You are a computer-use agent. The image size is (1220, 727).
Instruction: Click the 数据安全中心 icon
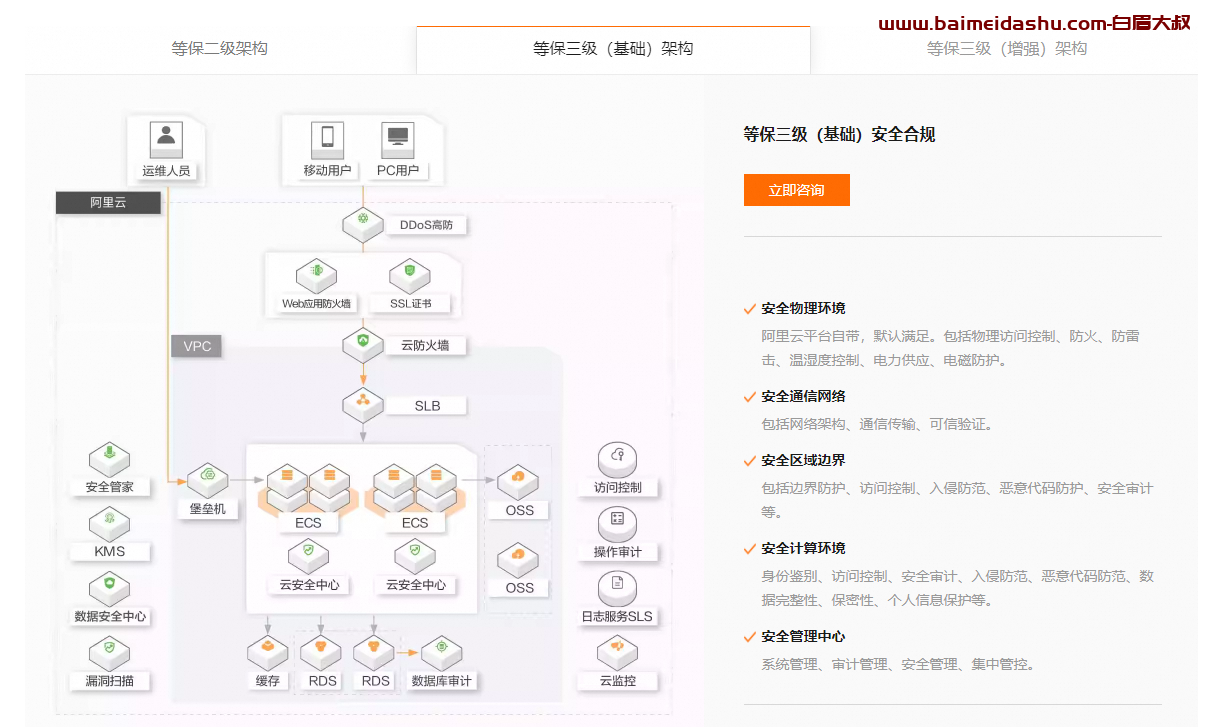[x=109, y=588]
